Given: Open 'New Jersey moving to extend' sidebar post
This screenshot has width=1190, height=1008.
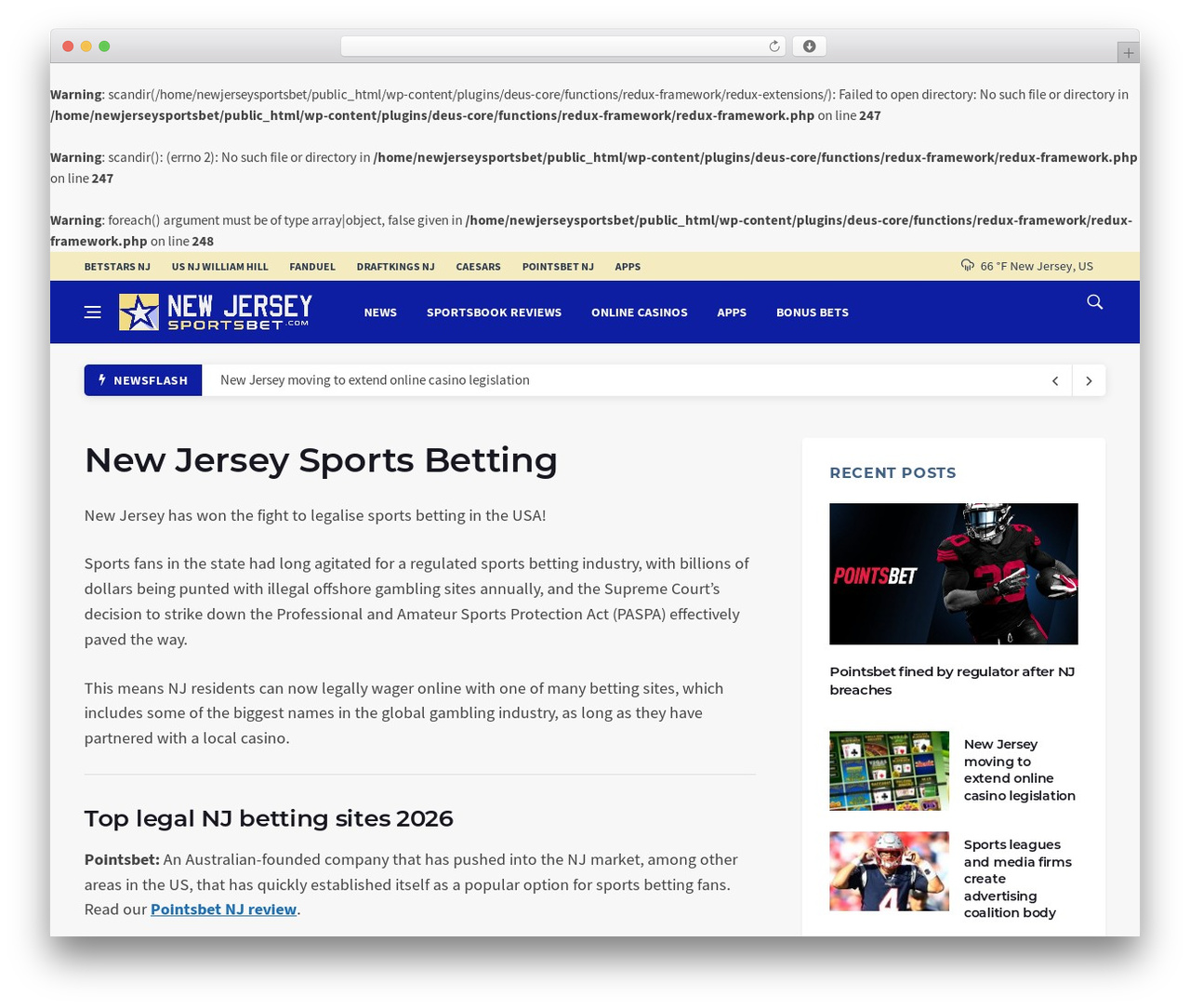Looking at the screenshot, I should click(x=1020, y=770).
